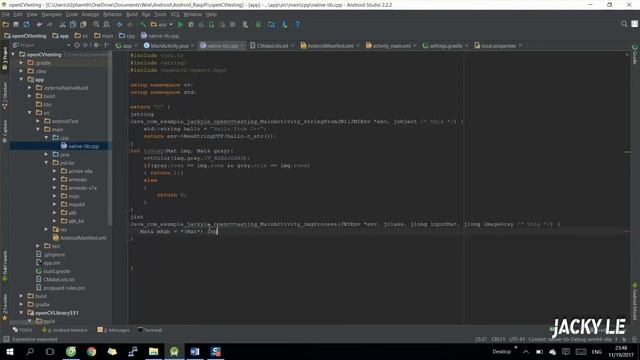This screenshot has height=360, width=640.
Task: Switch to CMakeLists.txt editor tab
Action: click(272, 46)
